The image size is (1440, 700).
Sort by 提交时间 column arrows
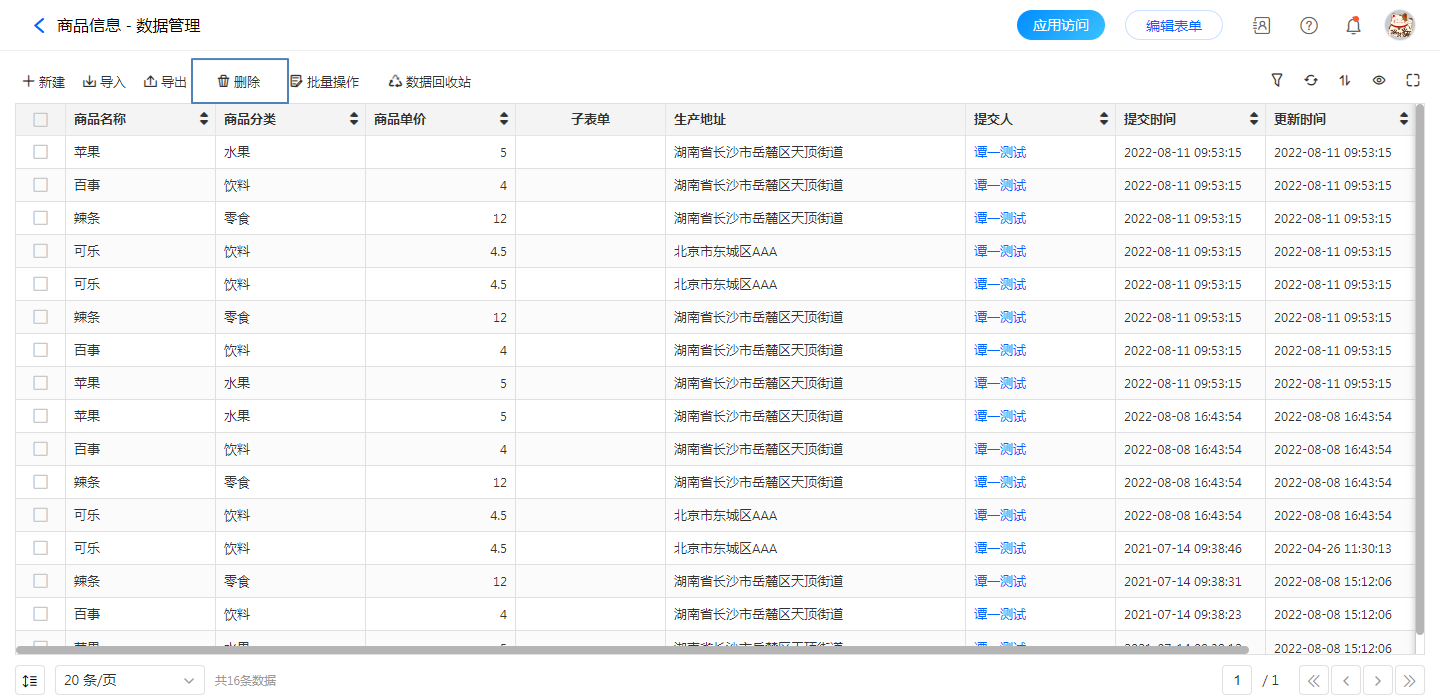coord(1254,120)
